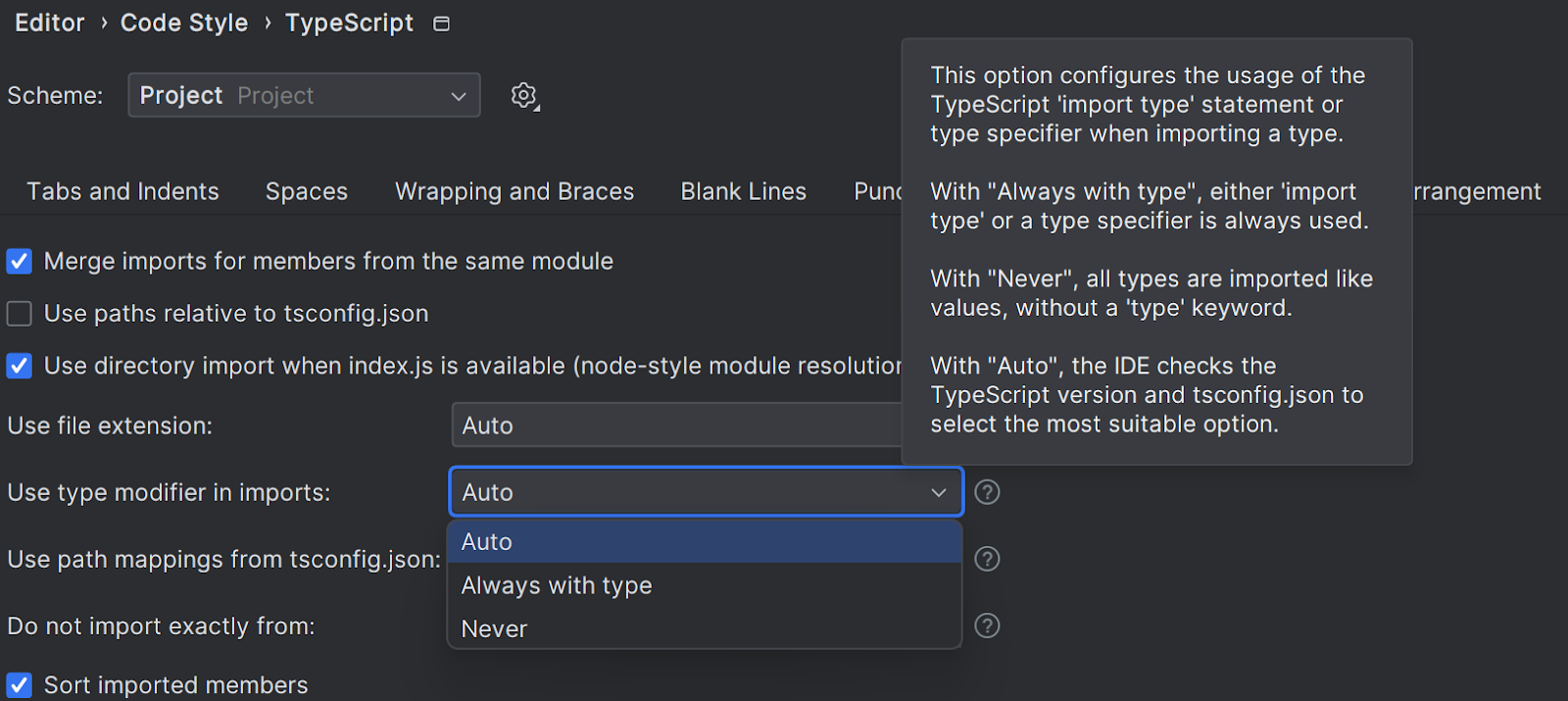This screenshot has height=701, width=1568.
Task: Click the scheme settings gear icon
Action: (x=524, y=95)
